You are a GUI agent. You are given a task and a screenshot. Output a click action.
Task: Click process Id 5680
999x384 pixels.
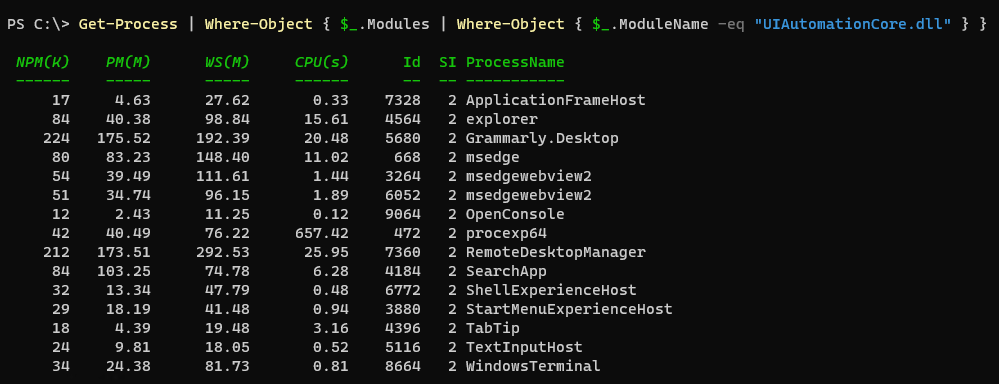click(x=403, y=138)
